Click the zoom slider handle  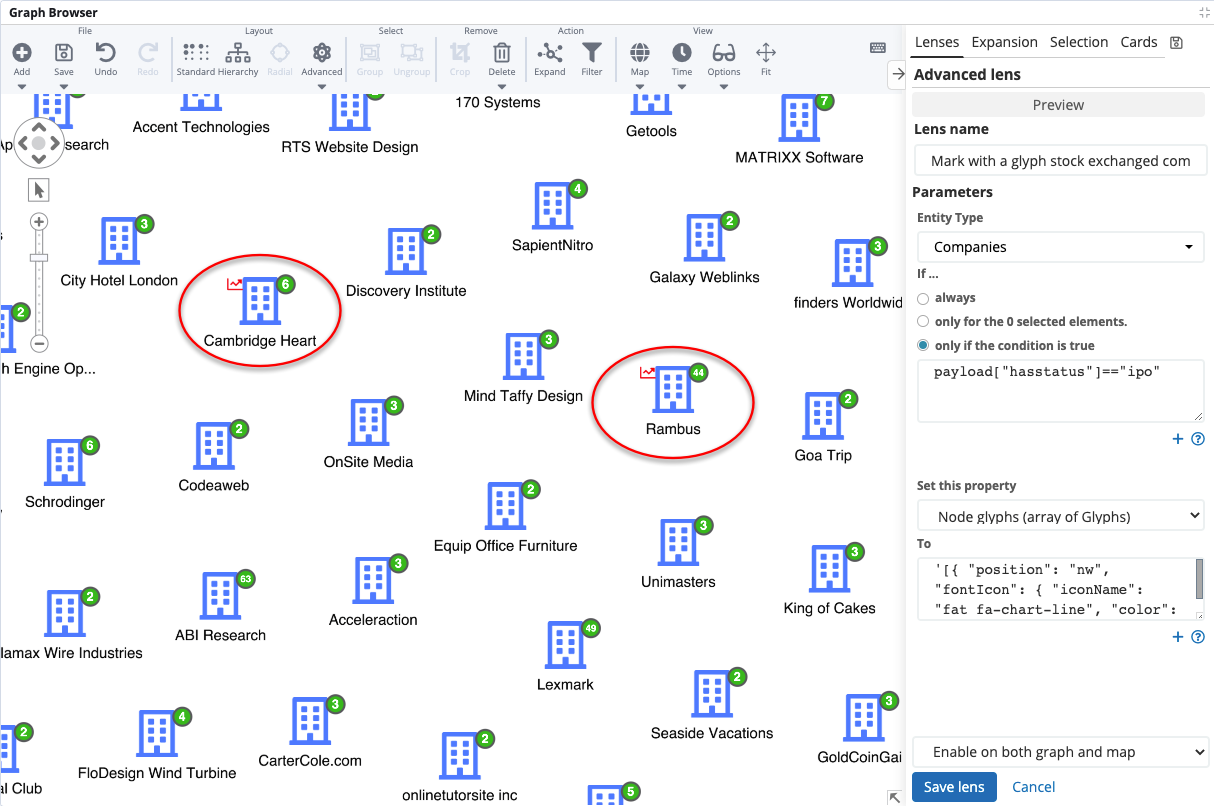click(39, 258)
